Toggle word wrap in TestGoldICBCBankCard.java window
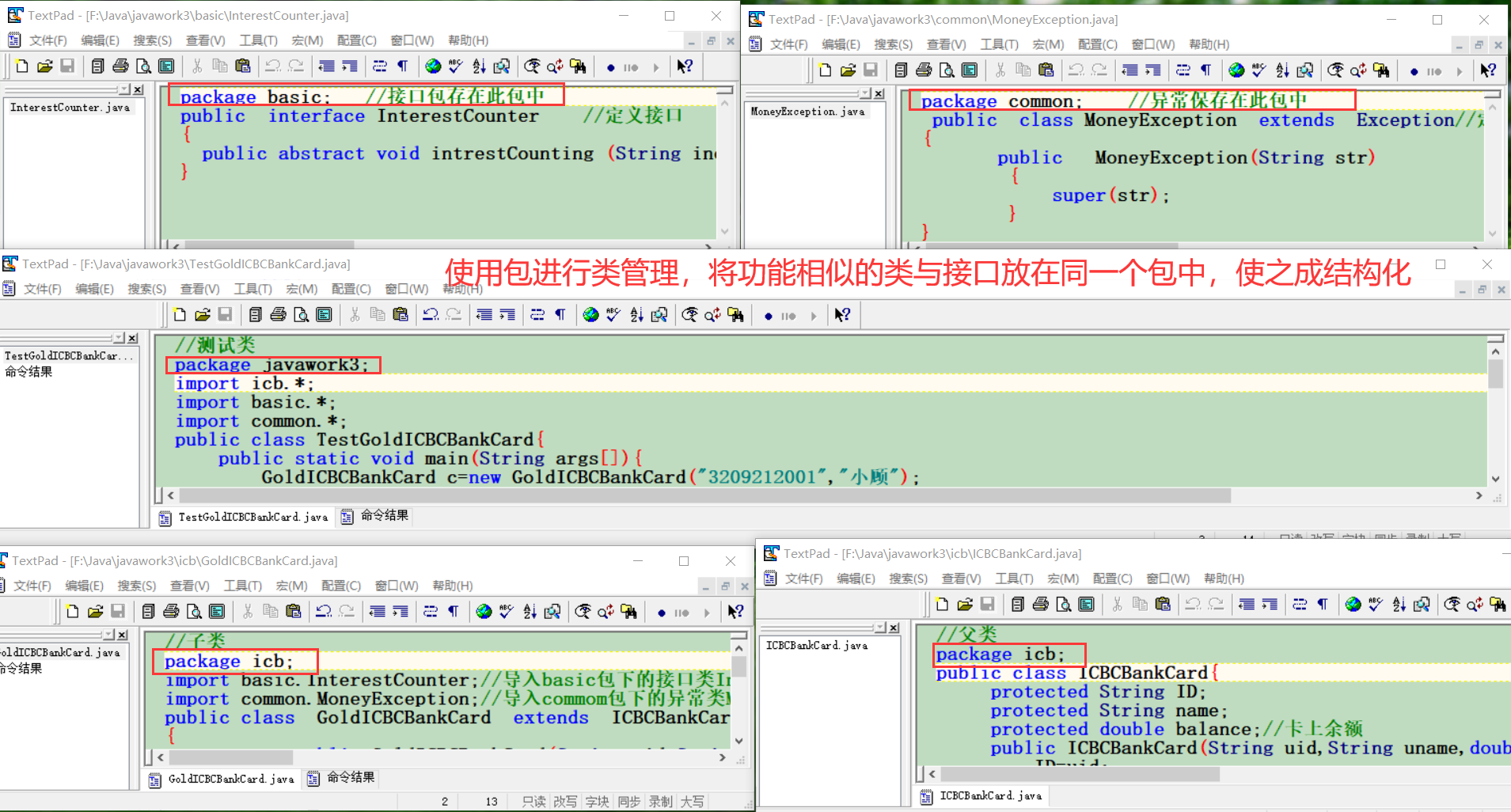This screenshot has width=1511, height=812. pos(537,315)
